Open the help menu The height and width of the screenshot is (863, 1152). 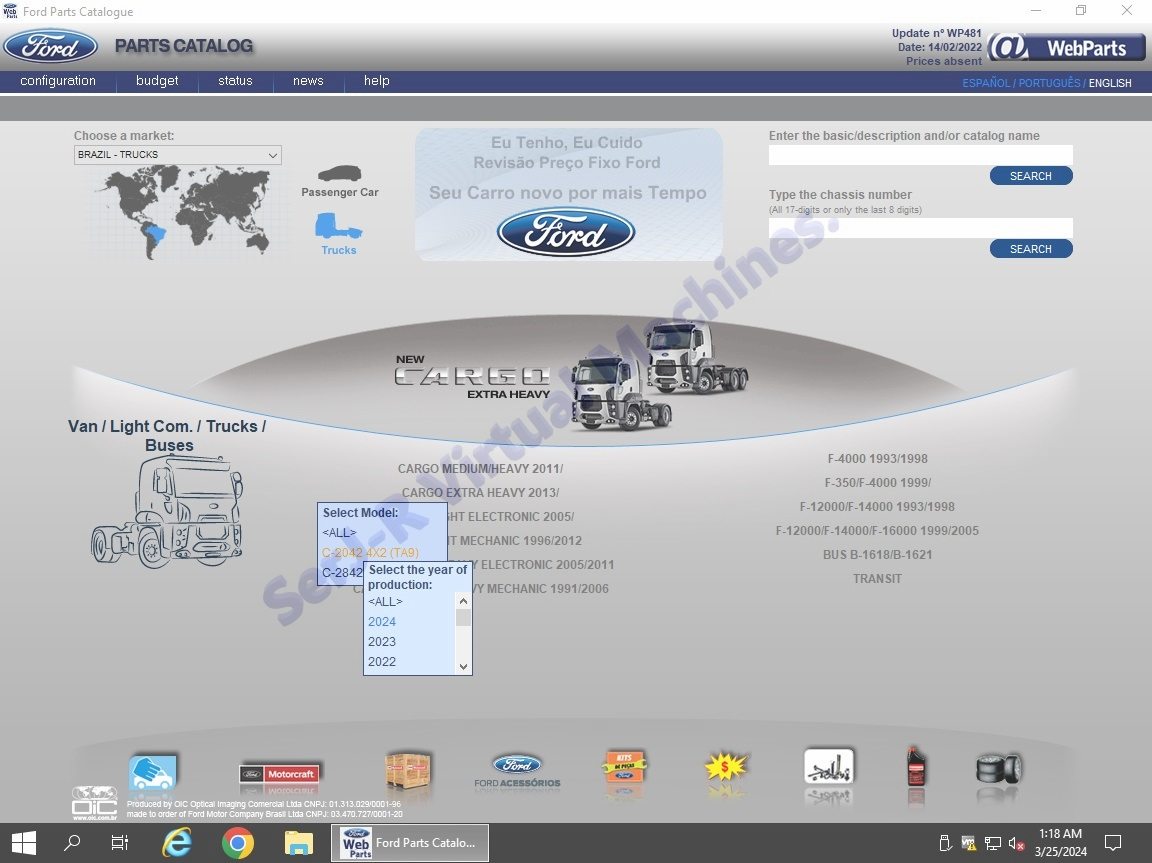point(376,81)
